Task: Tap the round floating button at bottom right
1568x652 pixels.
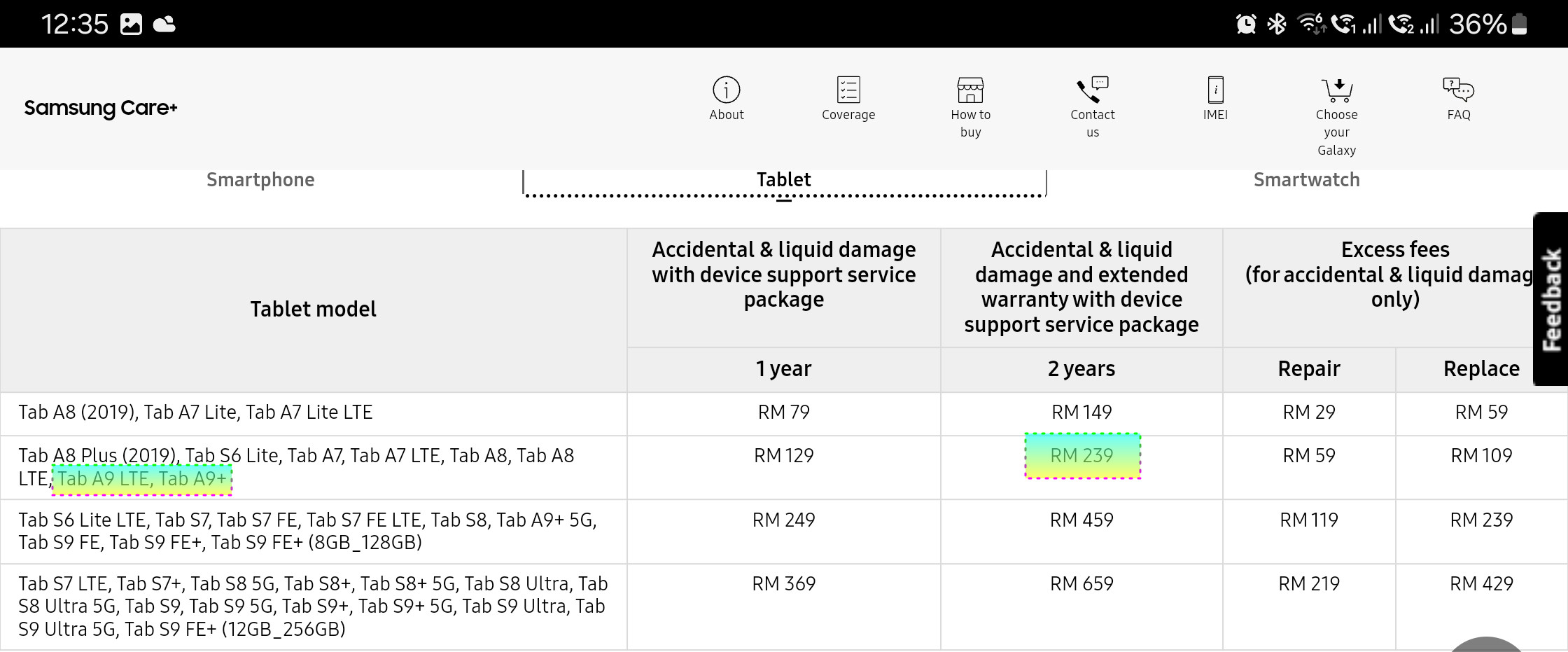Action: (x=1486, y=645)
